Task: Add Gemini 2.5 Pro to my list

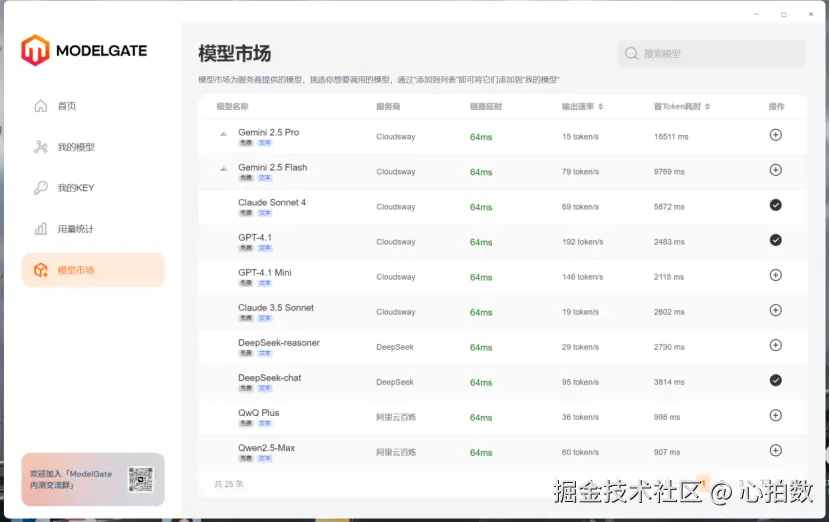Action: coord(775,135)
